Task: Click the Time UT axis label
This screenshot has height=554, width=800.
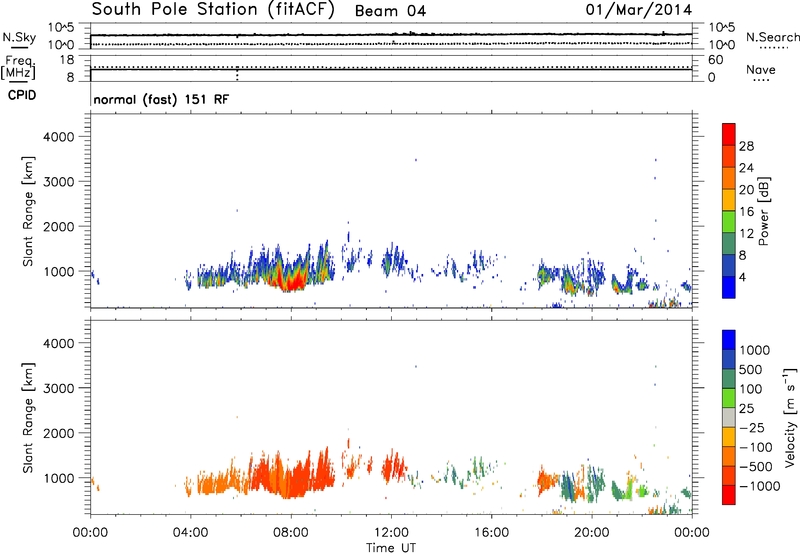Action: (391, 547)
